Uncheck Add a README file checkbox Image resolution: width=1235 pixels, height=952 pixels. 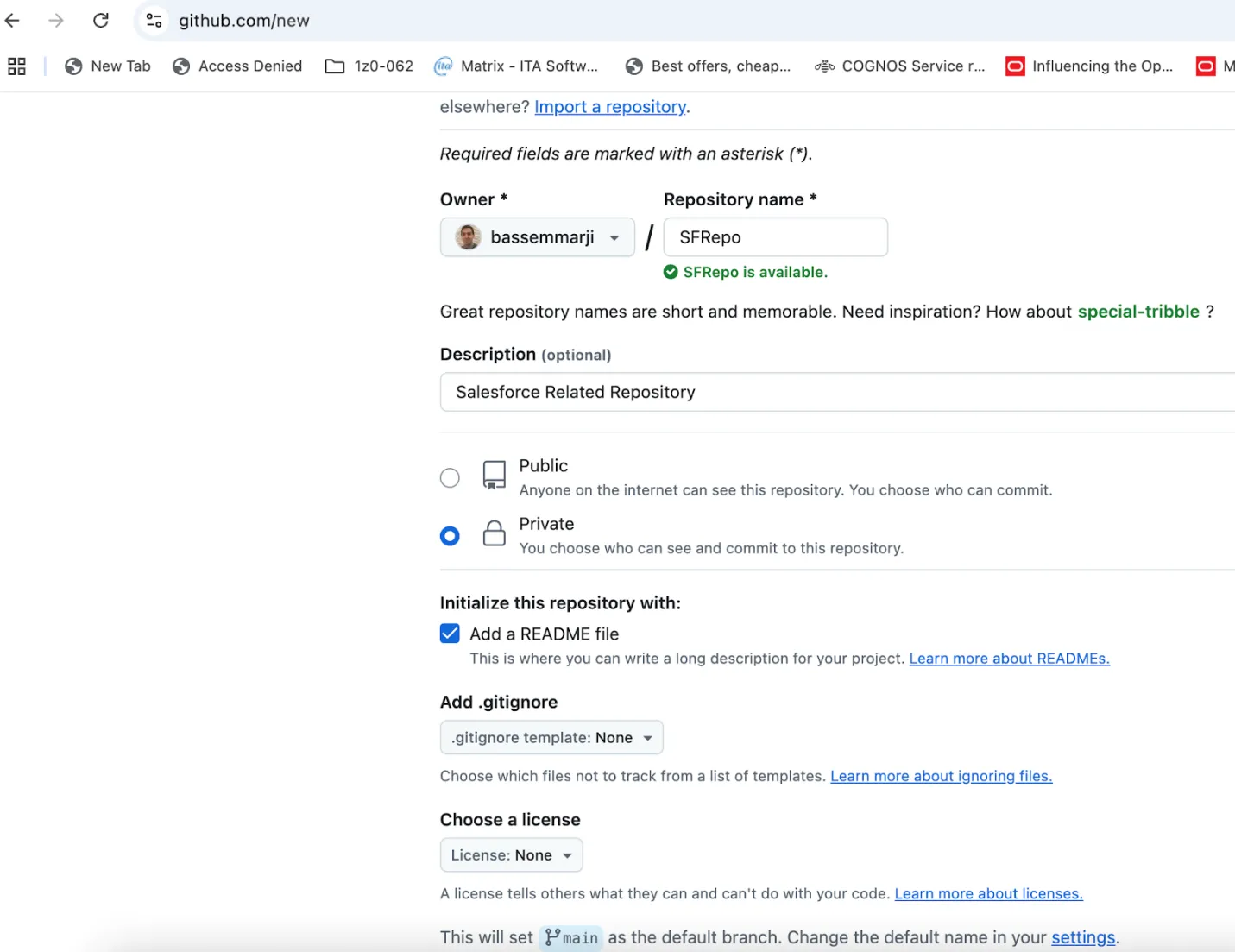coord(450,634)
